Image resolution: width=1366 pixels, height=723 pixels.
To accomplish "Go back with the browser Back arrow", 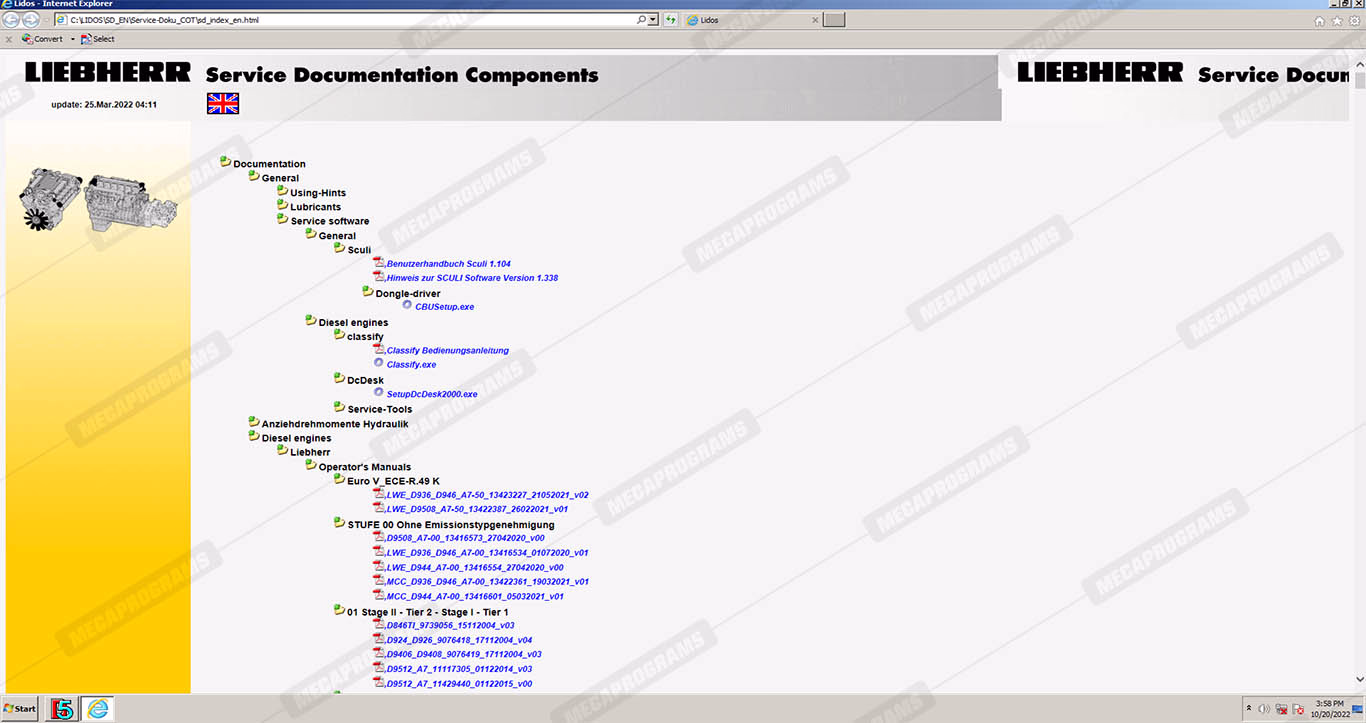I will click(13, 20).
